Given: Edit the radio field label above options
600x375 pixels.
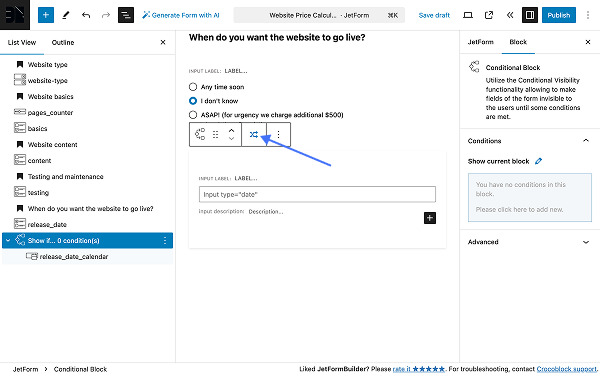Looking at the screenshot, I should pos(236,71).
